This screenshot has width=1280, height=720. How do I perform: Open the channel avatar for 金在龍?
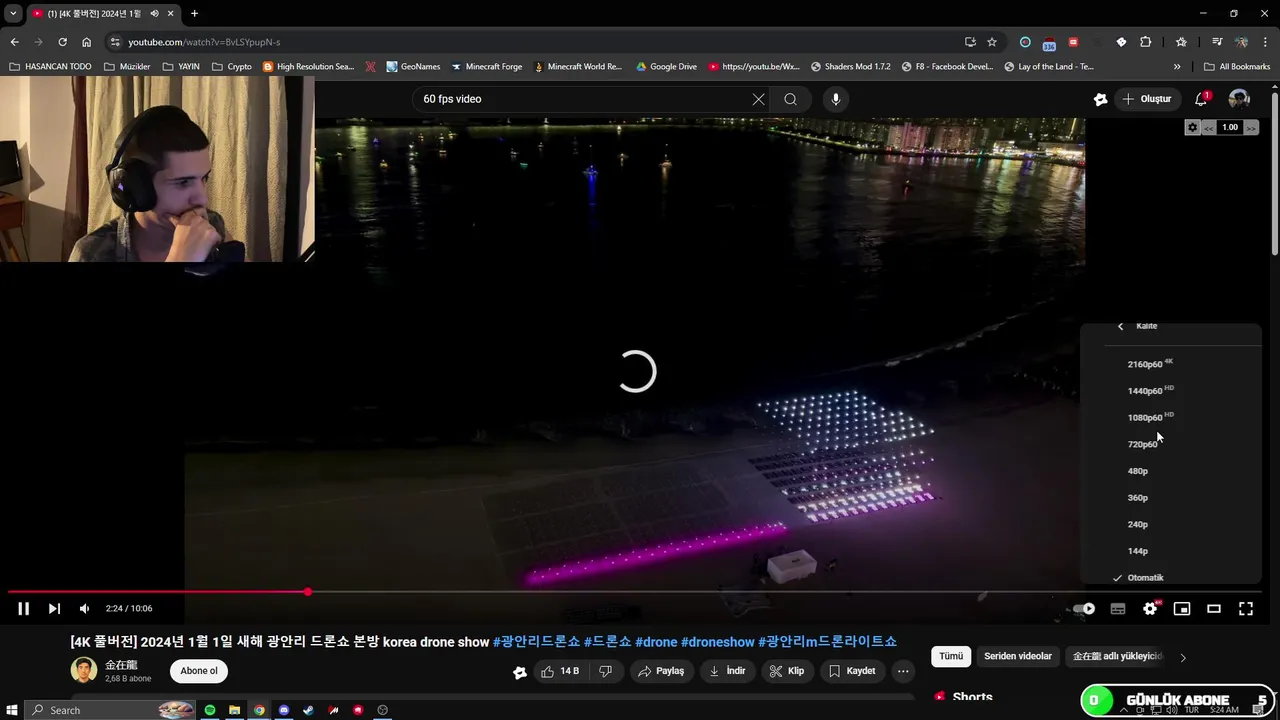coord(84,670)
